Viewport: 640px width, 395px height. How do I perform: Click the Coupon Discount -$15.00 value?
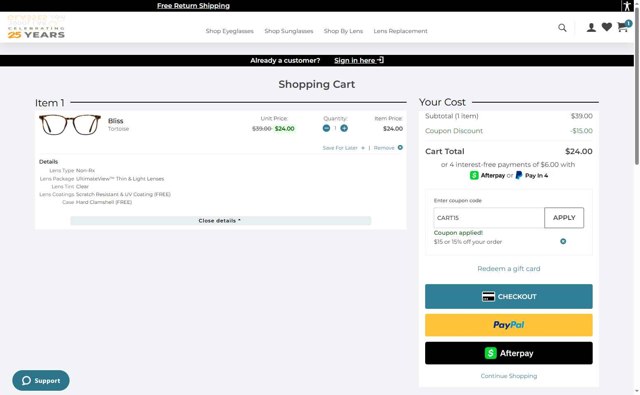pos(582,131)
